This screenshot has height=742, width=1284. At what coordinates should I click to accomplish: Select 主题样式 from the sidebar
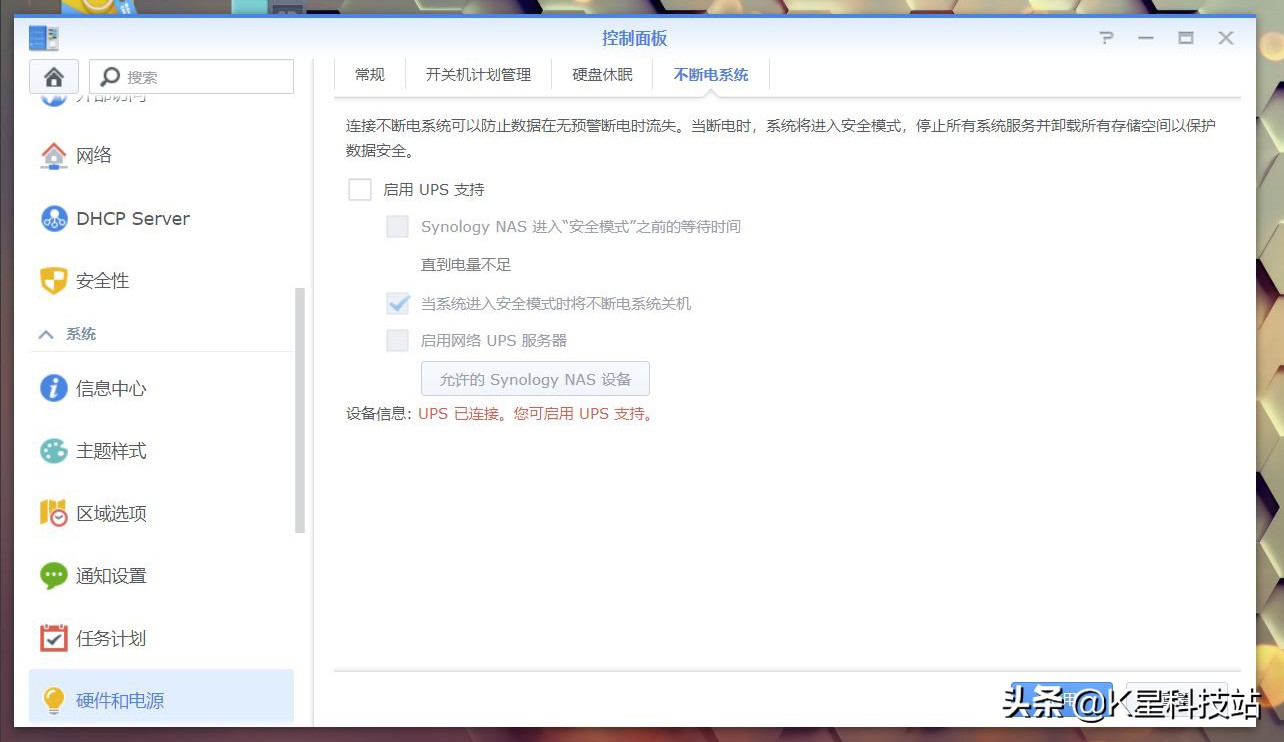click(113, 451)
